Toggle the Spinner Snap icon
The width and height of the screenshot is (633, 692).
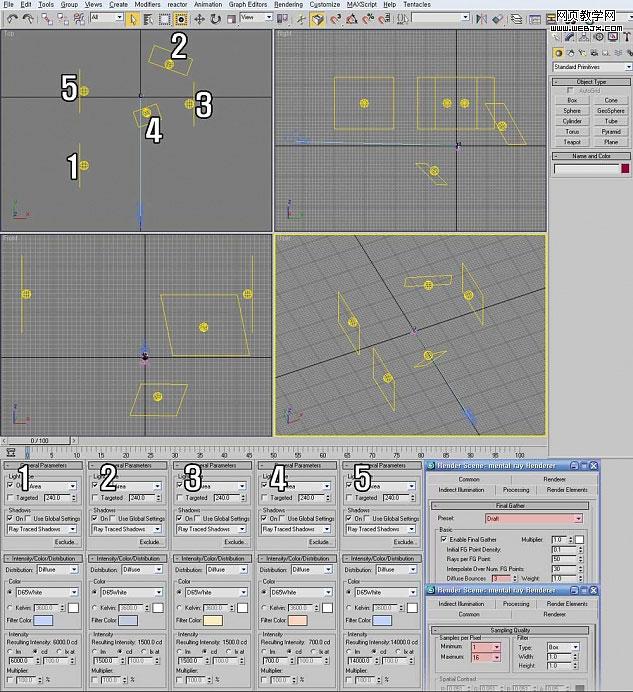(x=384, y=19)
